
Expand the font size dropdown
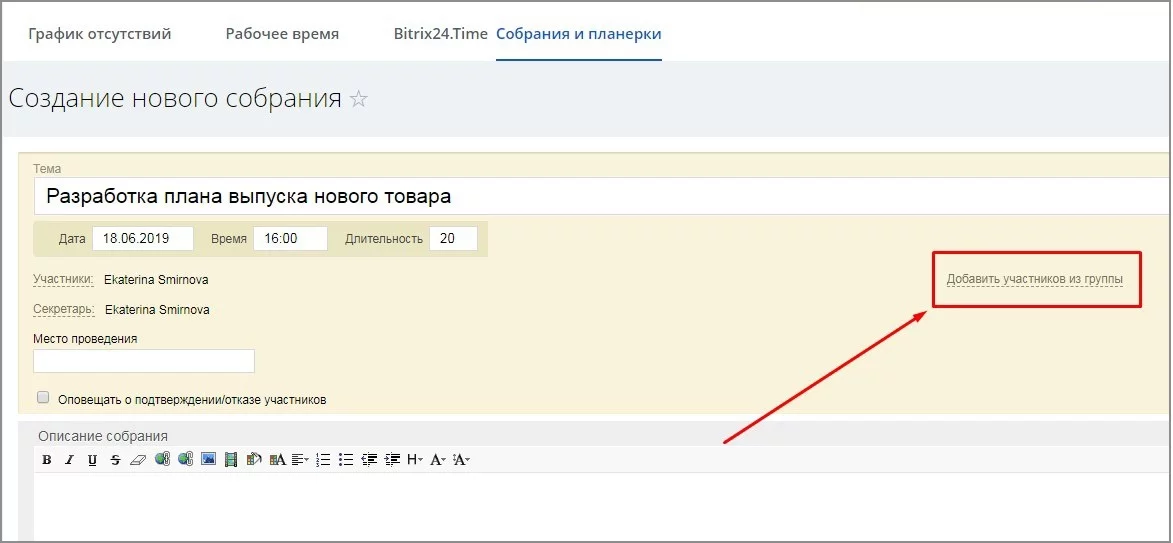tap(438, 460)
